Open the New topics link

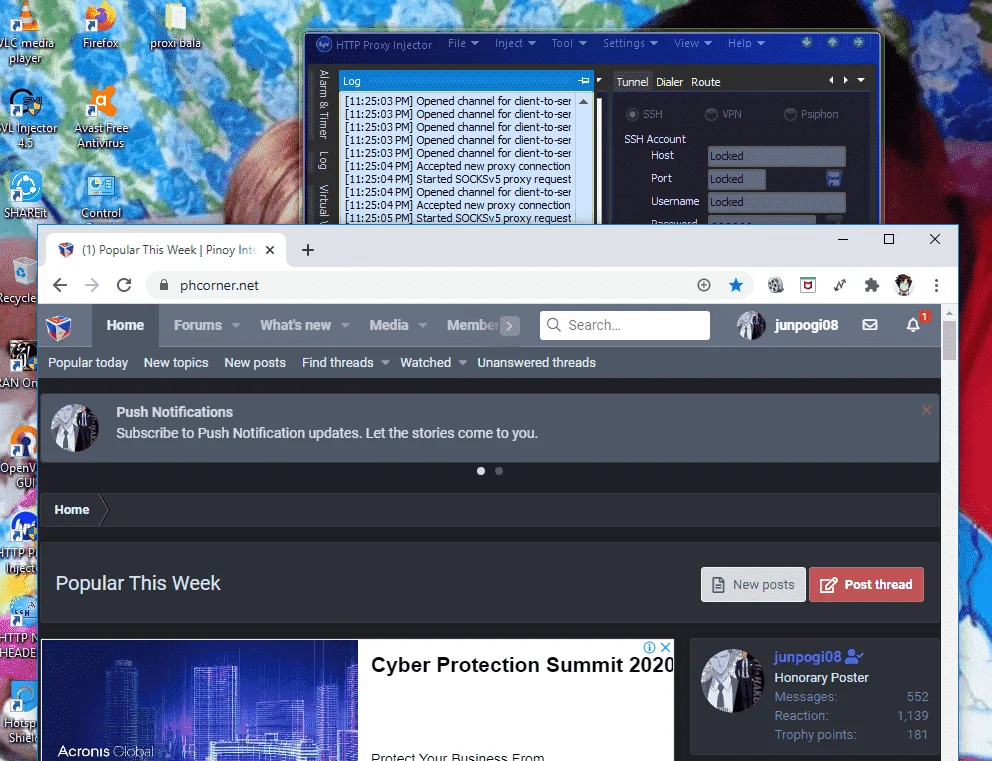176,362
